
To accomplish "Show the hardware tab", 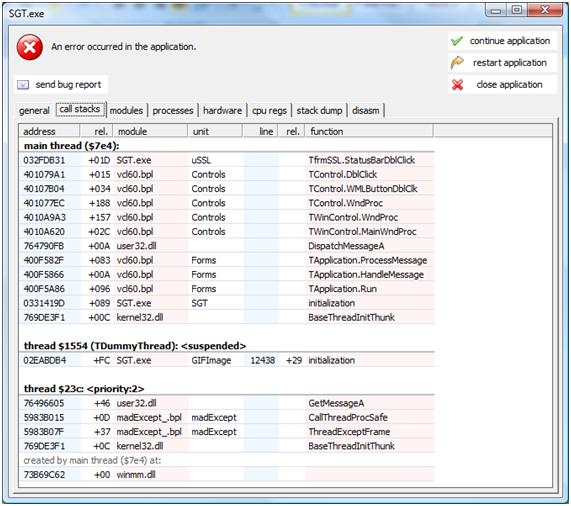I will click(x=223, y=110).
